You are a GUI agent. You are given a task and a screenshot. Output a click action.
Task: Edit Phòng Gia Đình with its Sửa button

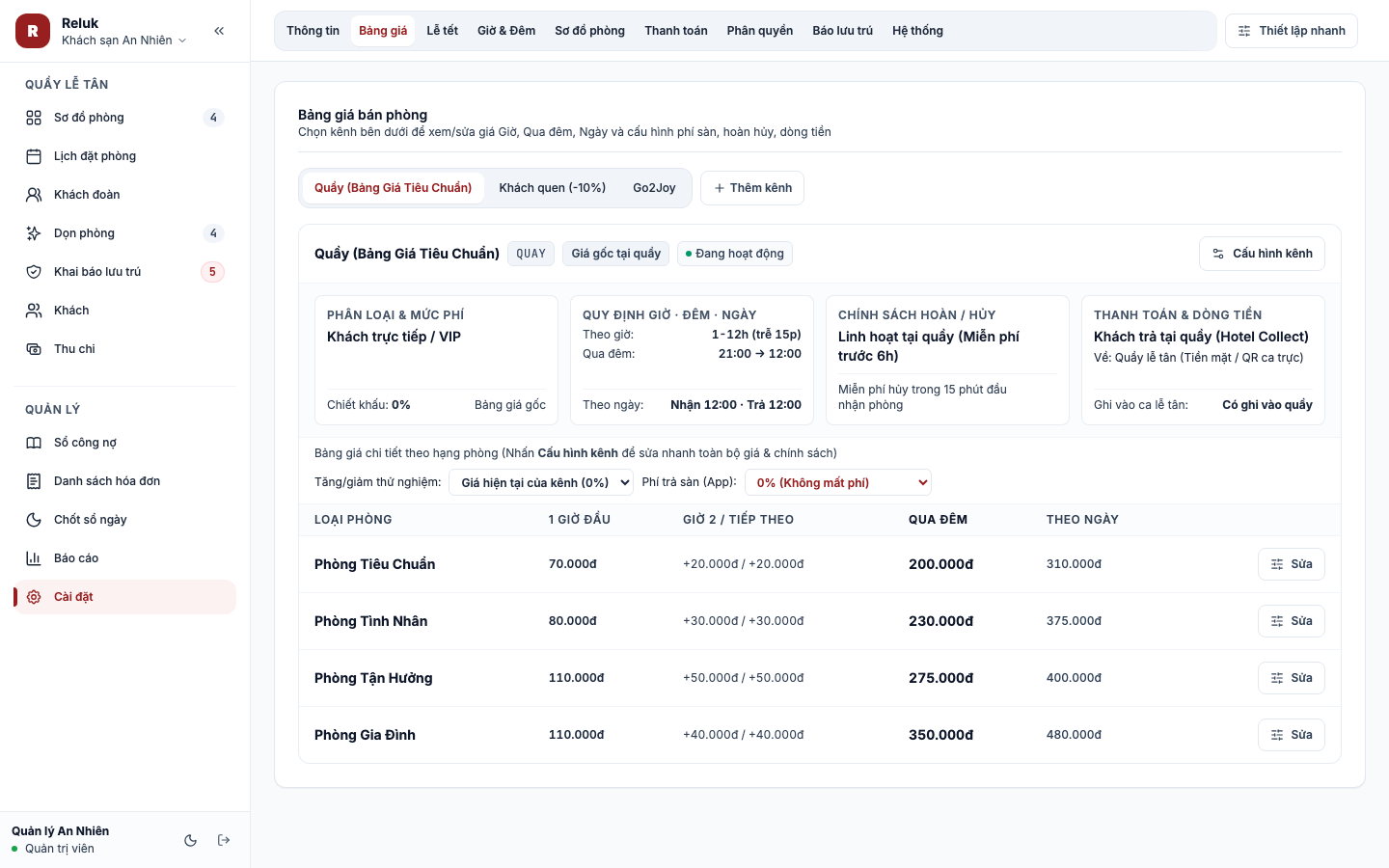(1292, 735)
